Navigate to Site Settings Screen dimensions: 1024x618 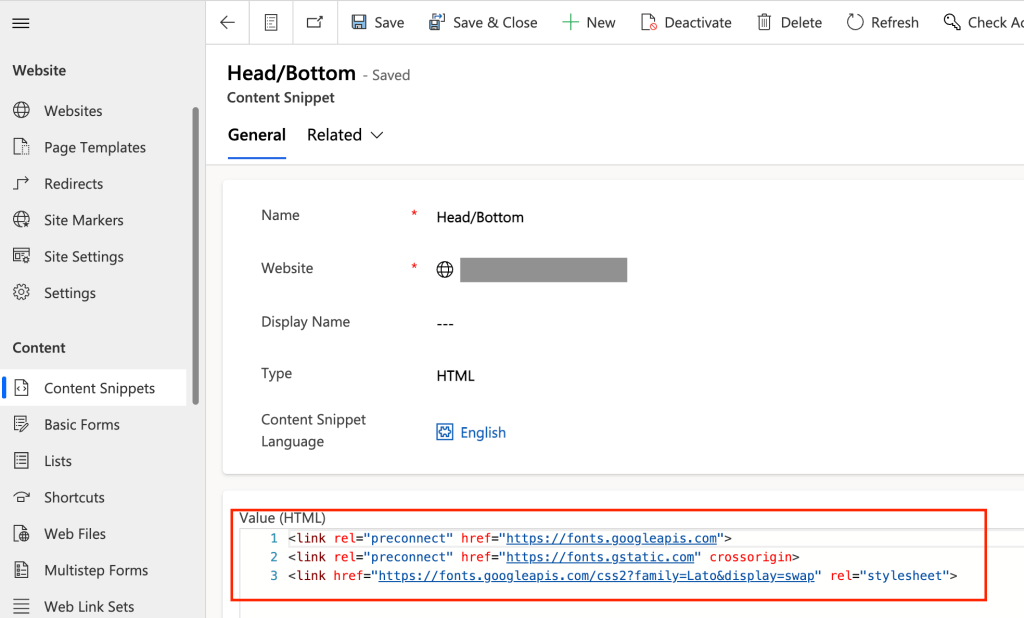[x=83, y=257]
